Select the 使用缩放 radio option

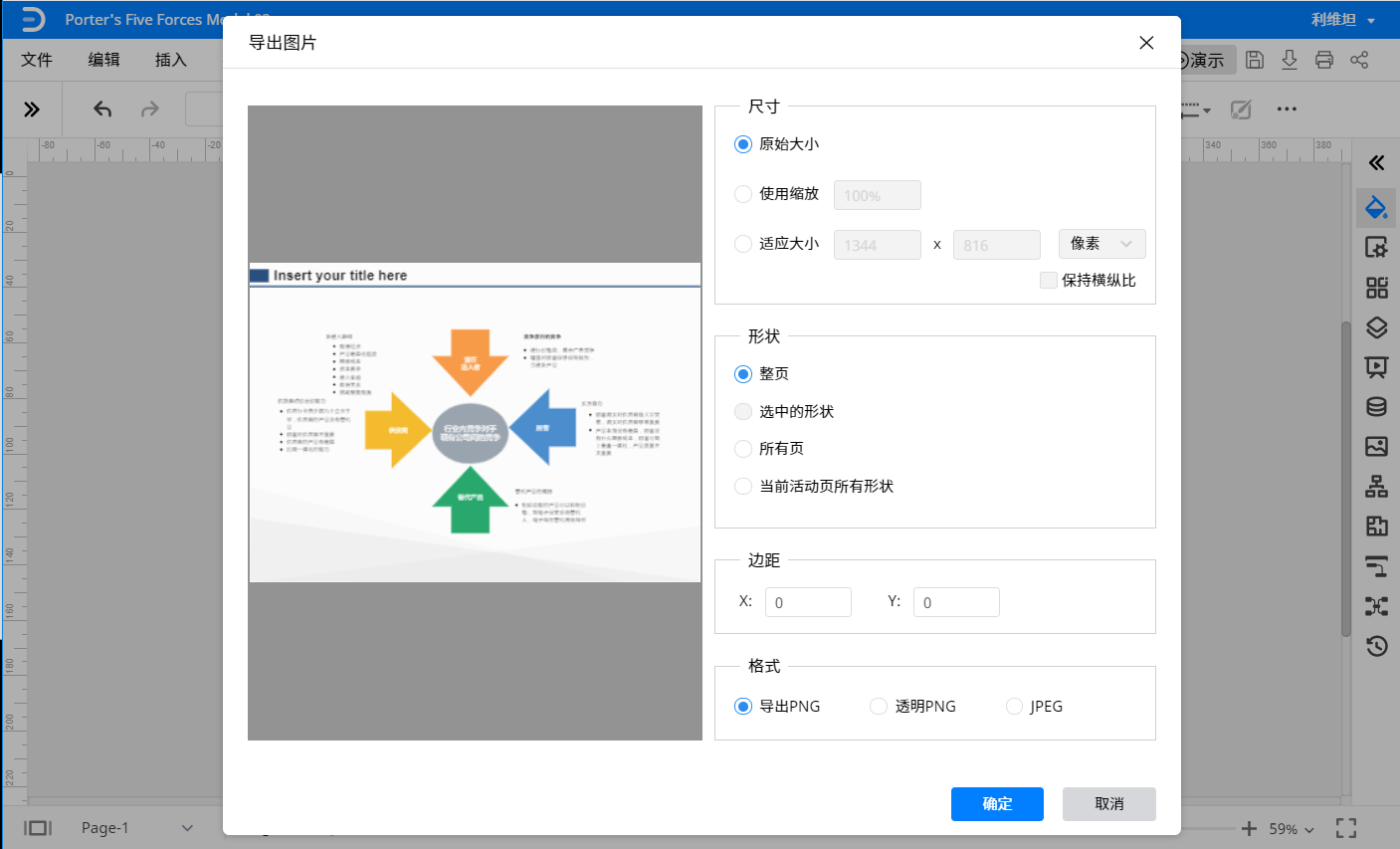click(743, 194)
